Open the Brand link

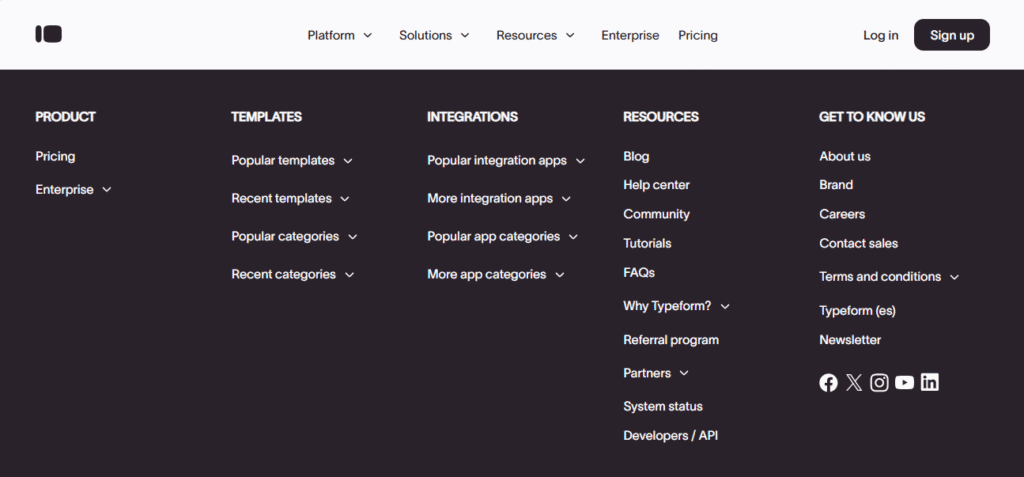[x=836, y=185]
